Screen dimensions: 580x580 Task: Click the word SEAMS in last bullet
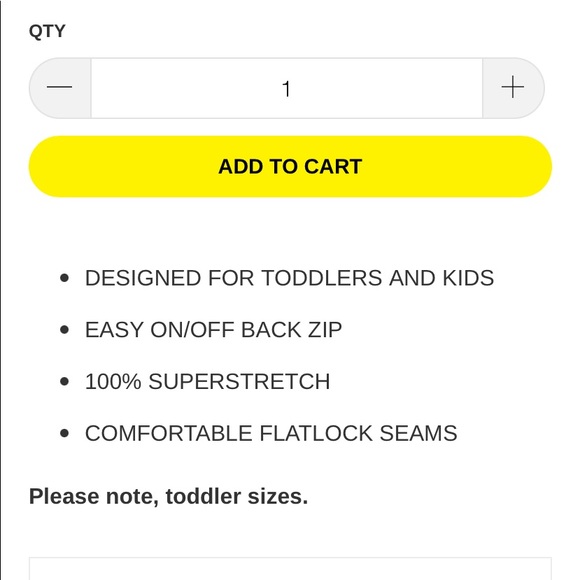point(418,433)
